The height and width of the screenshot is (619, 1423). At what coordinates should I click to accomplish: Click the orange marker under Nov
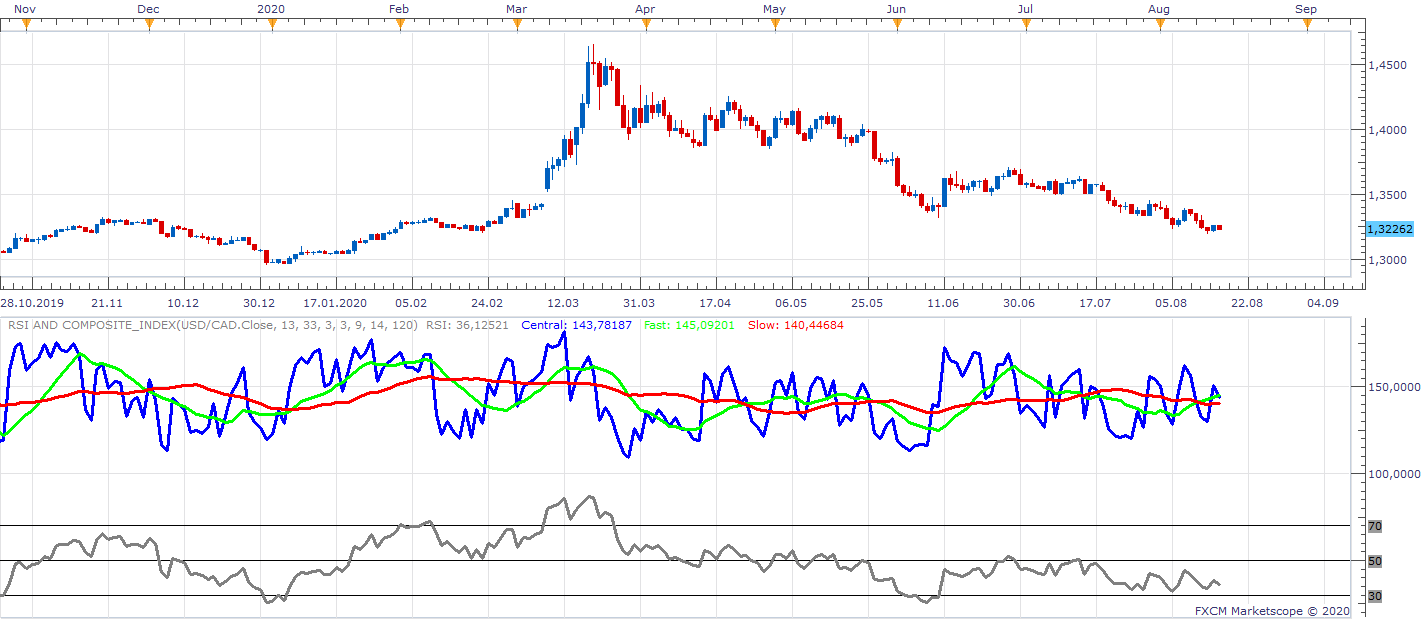tap(25, 23)
